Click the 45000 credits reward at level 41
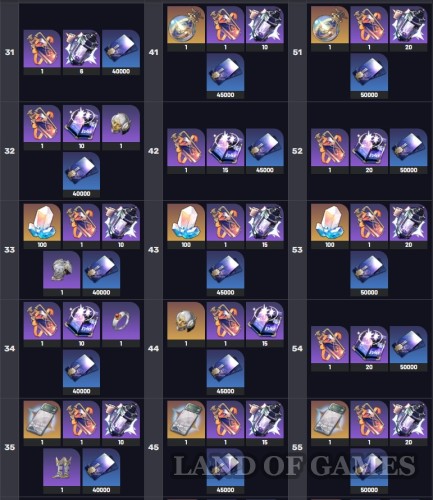This screenshot has height=500, width=433. click(225, 76)
